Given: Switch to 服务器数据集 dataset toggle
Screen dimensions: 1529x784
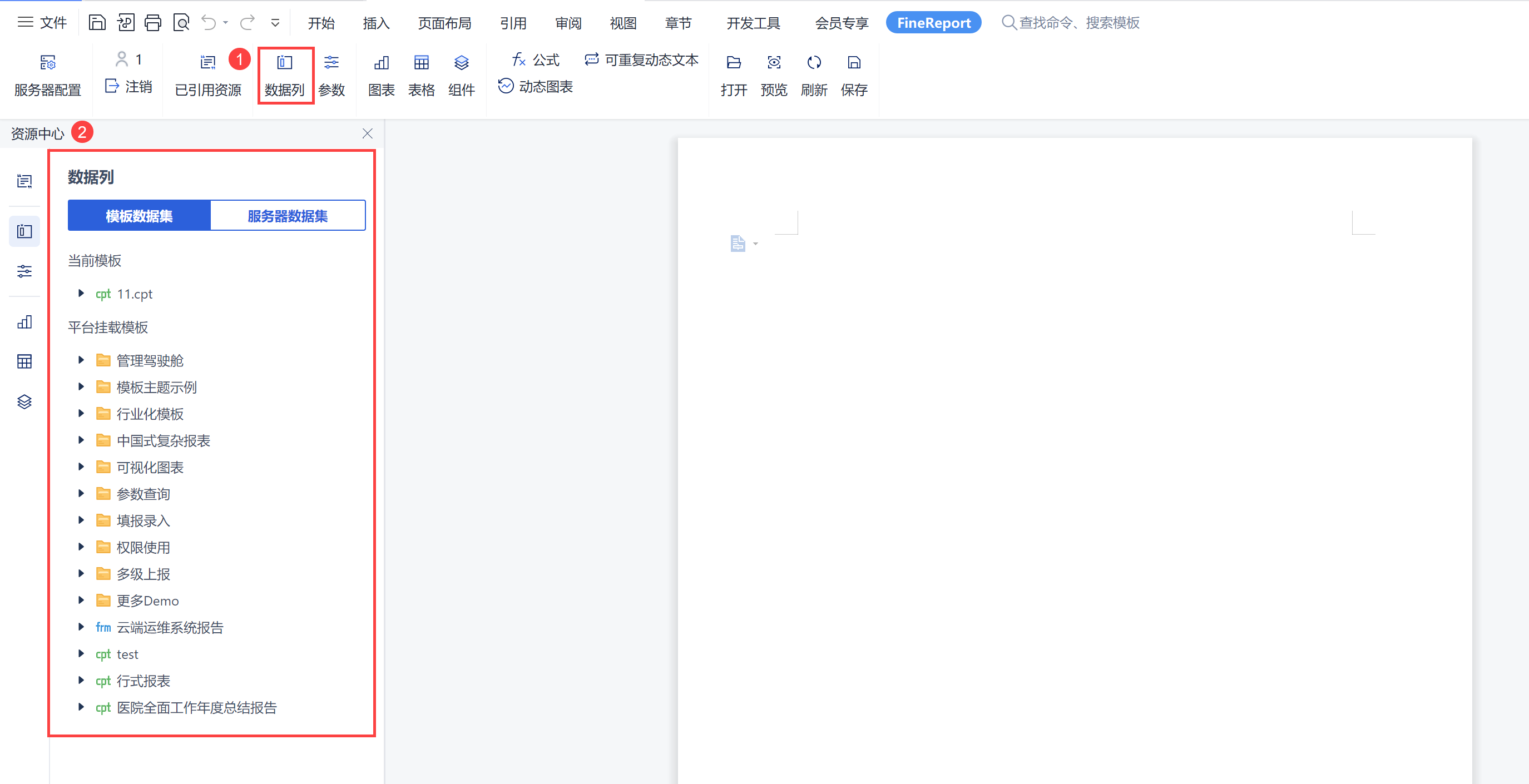Looking at the screenshot, I should [x=288, y=216].
